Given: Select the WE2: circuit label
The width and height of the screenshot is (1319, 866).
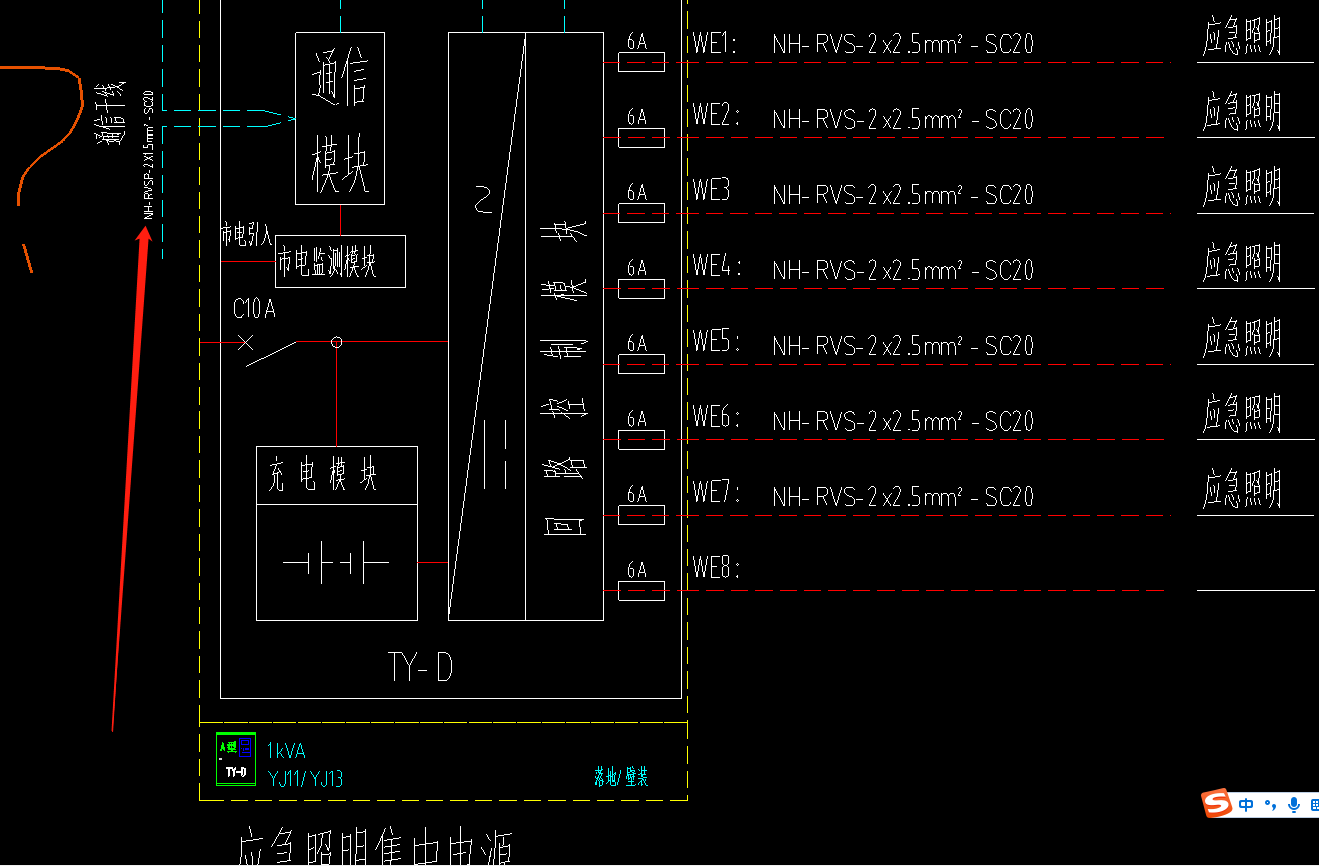Looking at the screenshot, I should [x=715, y=115].
